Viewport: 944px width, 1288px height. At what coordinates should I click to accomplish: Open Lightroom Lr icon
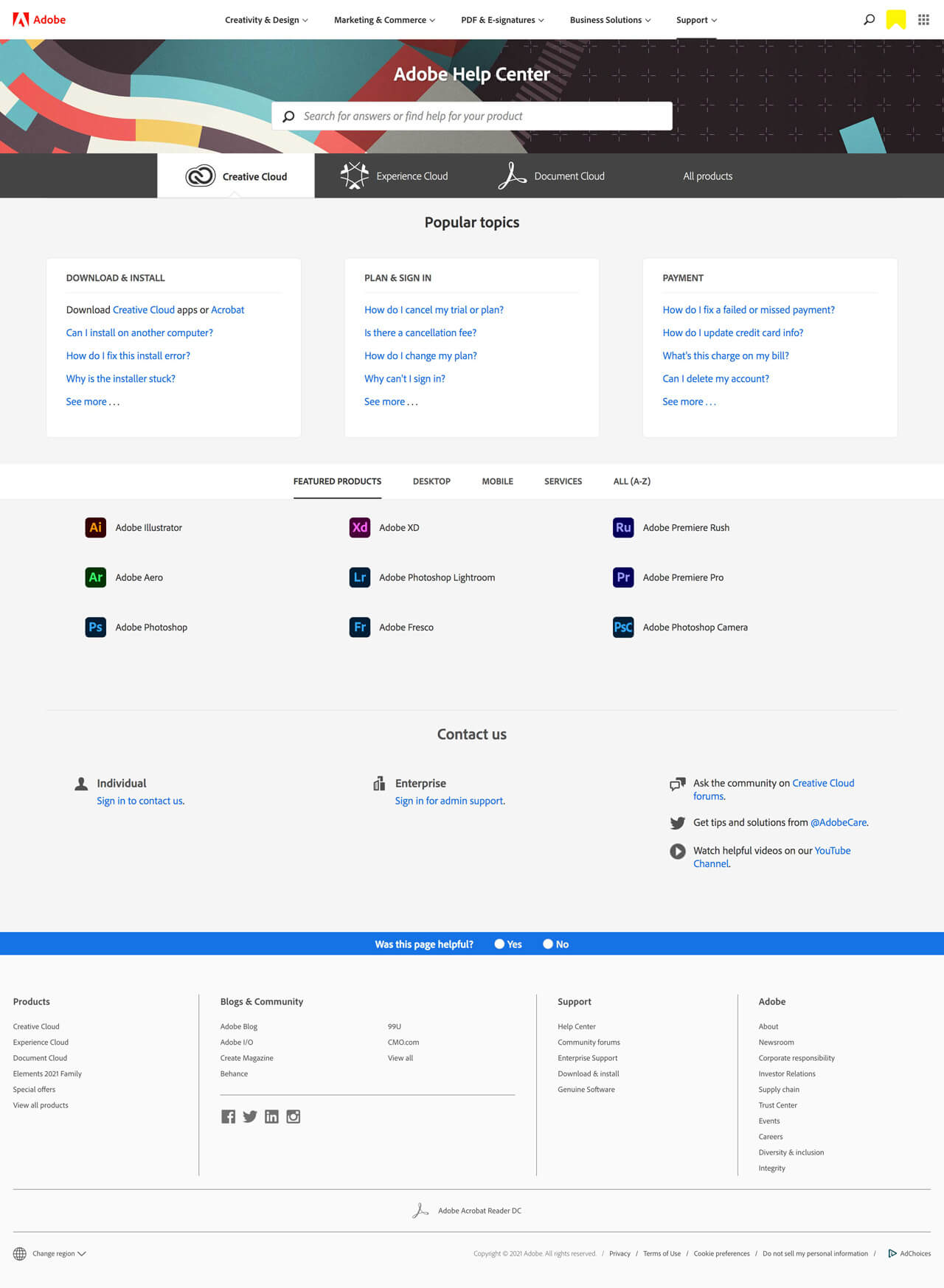coord(360,577)
